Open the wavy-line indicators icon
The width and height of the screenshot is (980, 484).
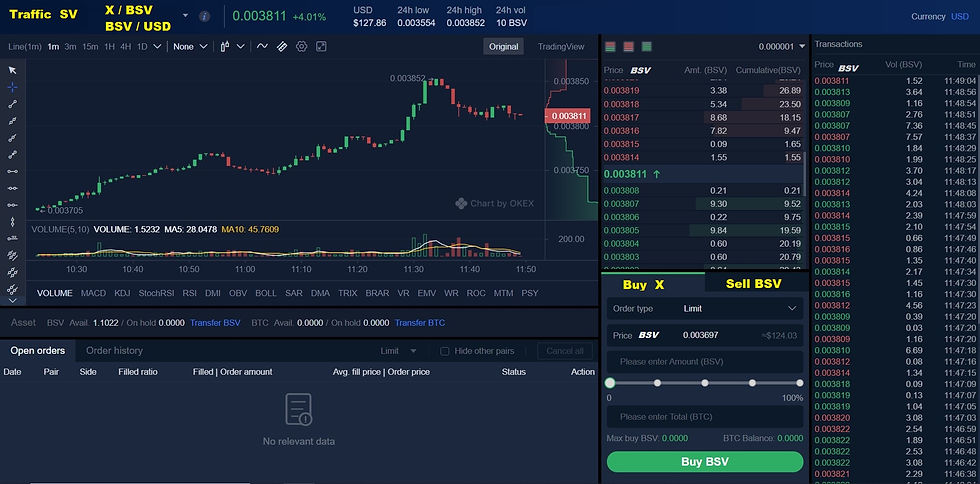click(262, 46)
